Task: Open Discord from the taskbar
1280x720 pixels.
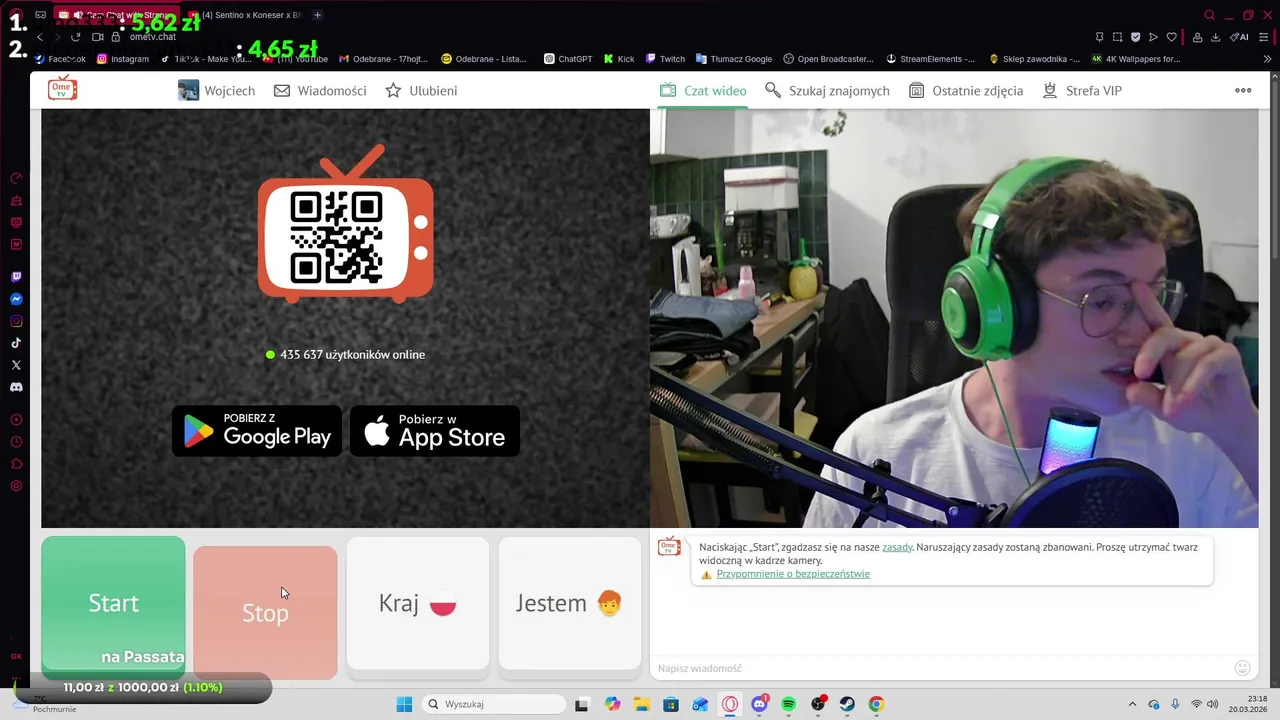Action: click(x=760, y=704)
